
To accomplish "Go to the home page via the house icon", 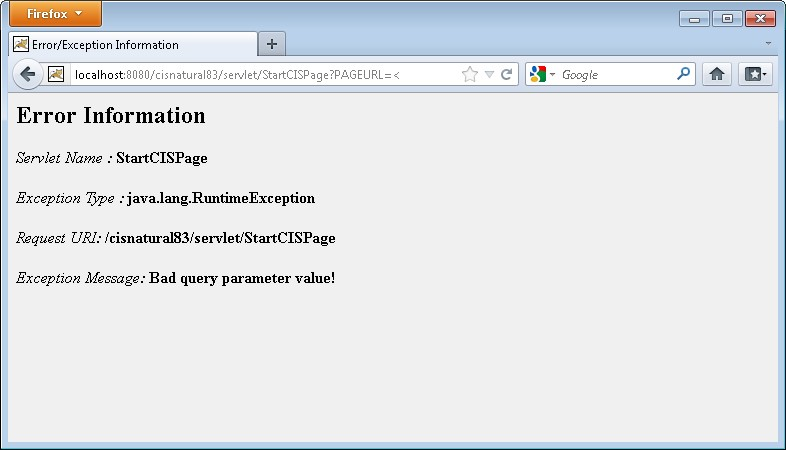I will coord(717,74).
